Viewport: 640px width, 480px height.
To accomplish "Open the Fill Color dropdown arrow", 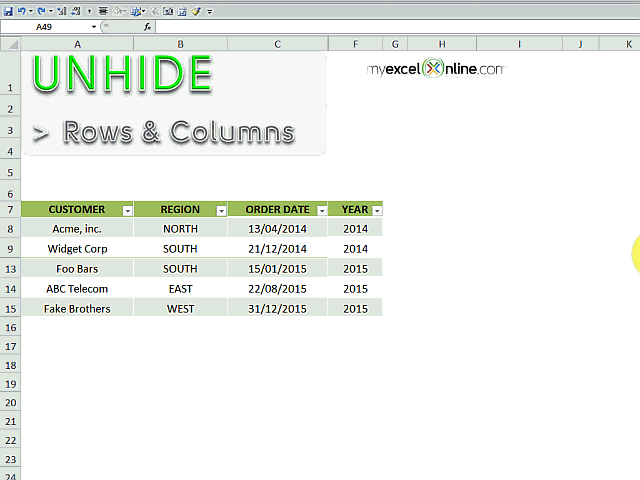I will coord(125,11).
